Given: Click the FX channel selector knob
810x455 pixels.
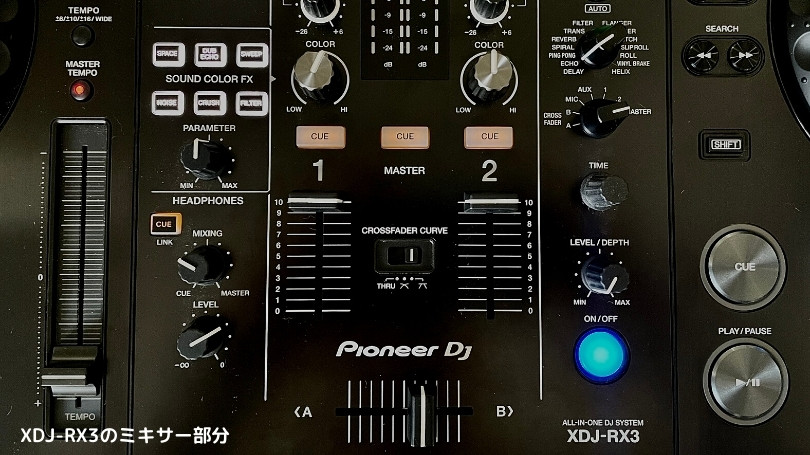Looking at the screenshot, I should (602, 117).
